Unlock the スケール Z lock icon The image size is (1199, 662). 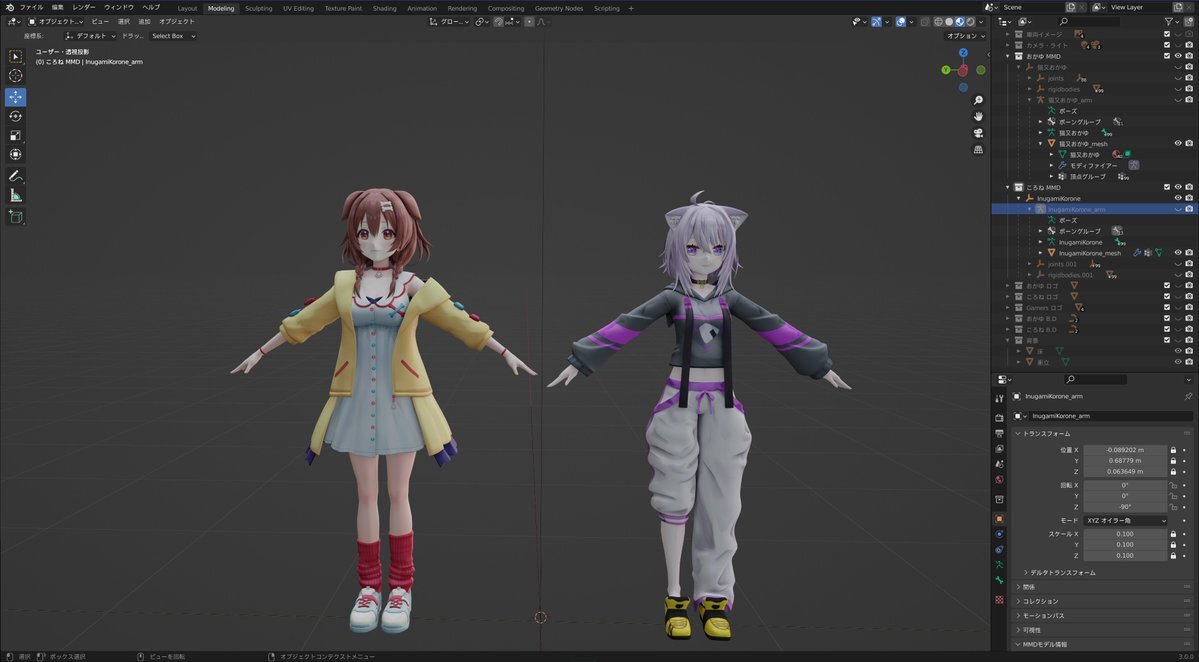(x=1174, y=556)
